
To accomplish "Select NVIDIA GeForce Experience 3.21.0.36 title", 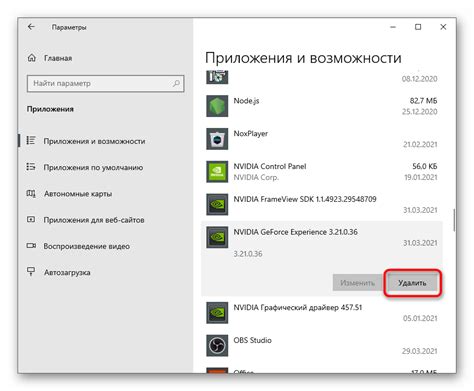I will click(x=295, y=232).
